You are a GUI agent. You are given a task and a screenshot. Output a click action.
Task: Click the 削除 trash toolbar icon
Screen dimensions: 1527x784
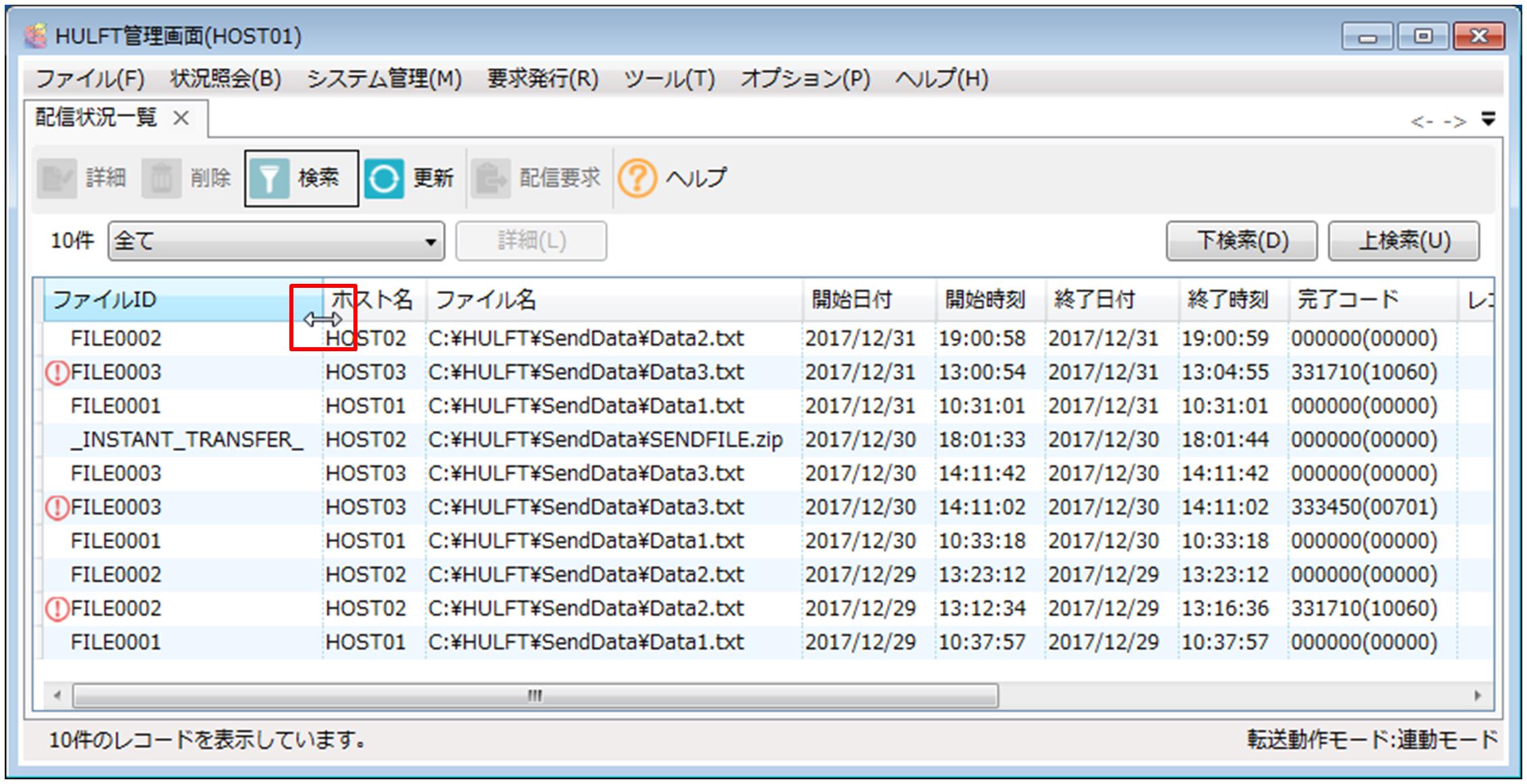pos(161,179)
